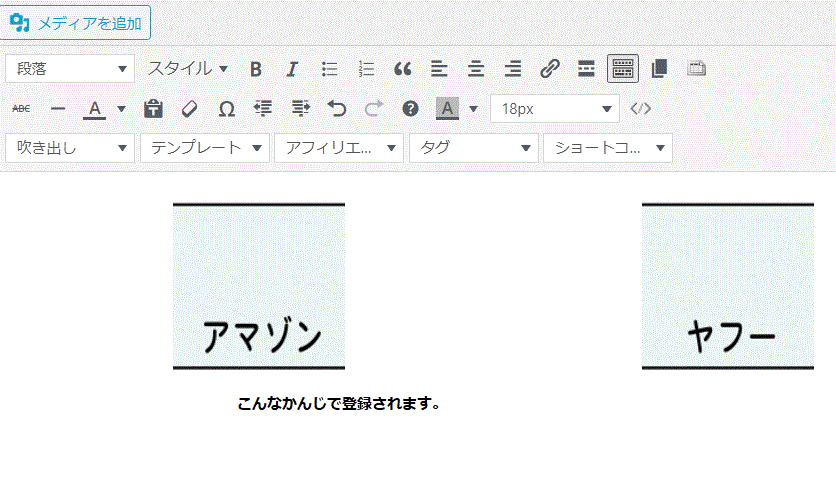Screen dimensions: 836x496
Task: Open the テンプレート dropdown
Action: (205, 148)
